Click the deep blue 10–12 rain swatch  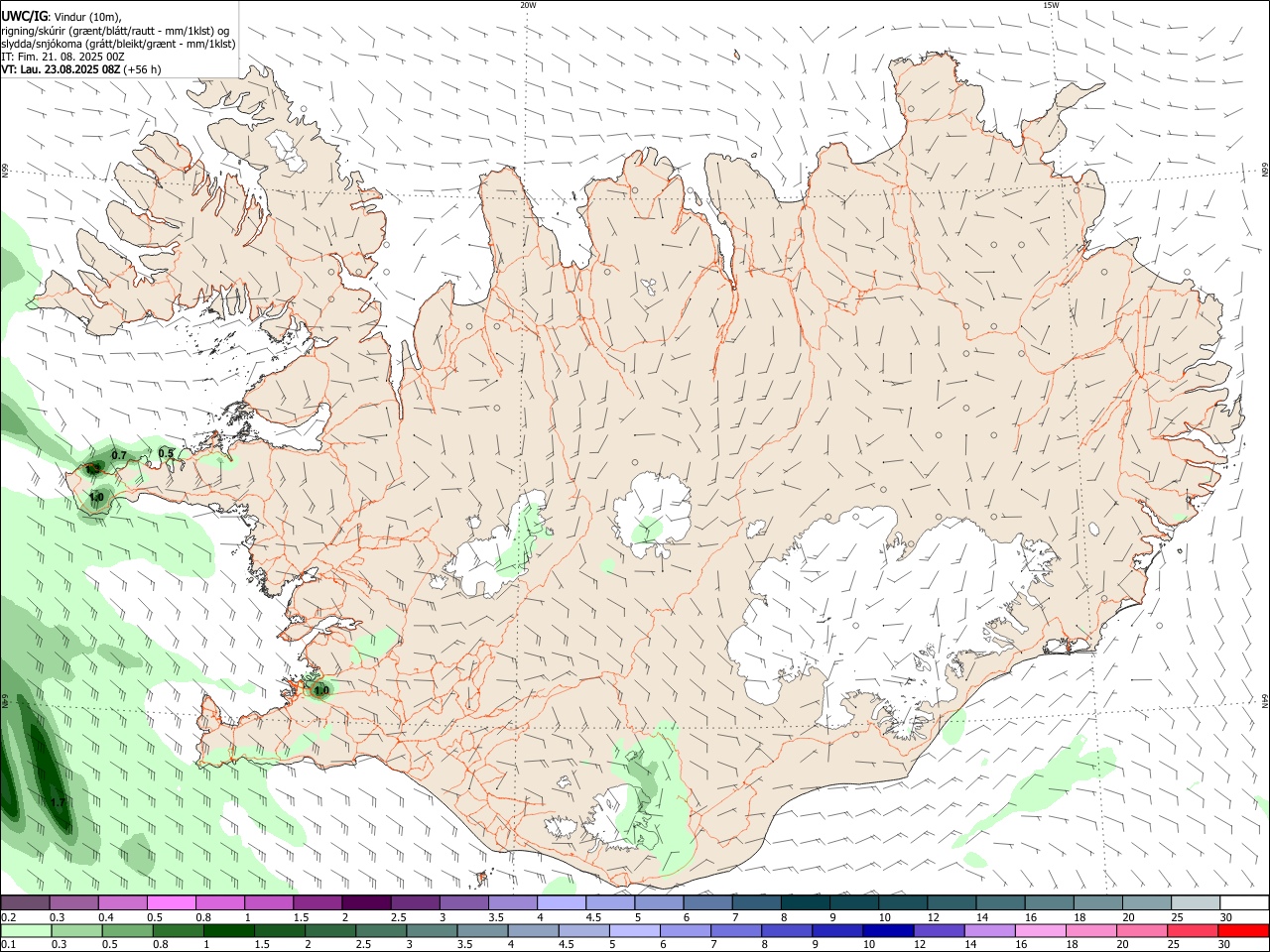tap(887, 931)
